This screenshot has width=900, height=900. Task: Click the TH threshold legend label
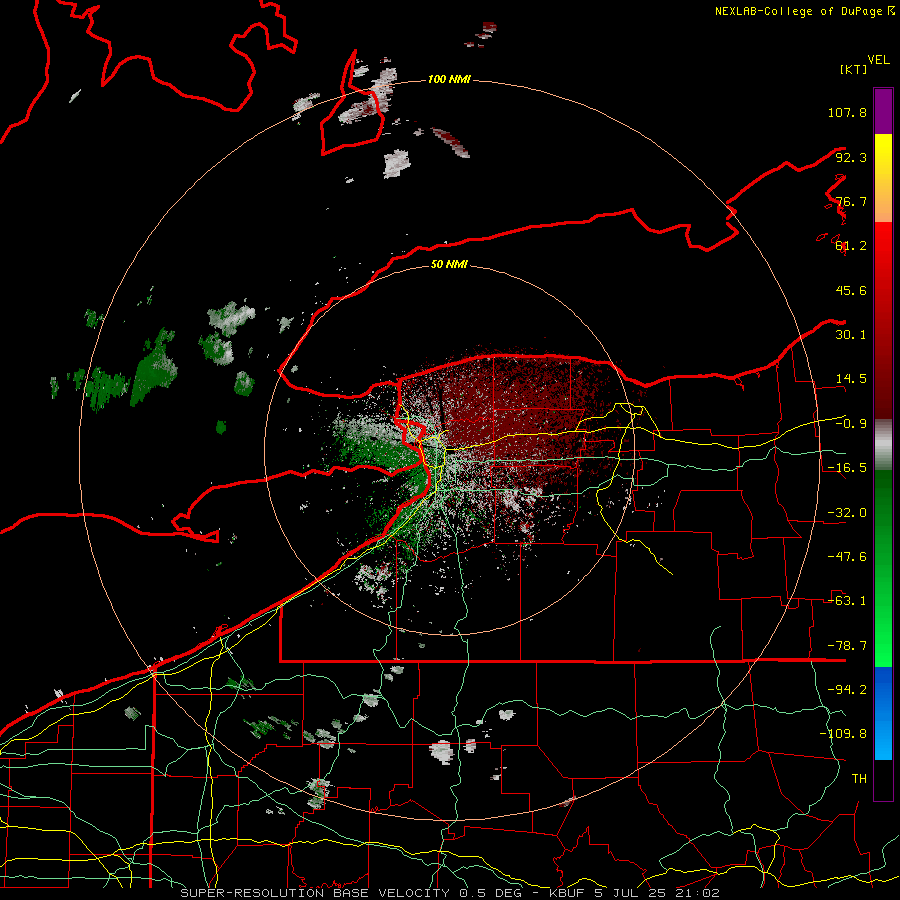[859, 779]
